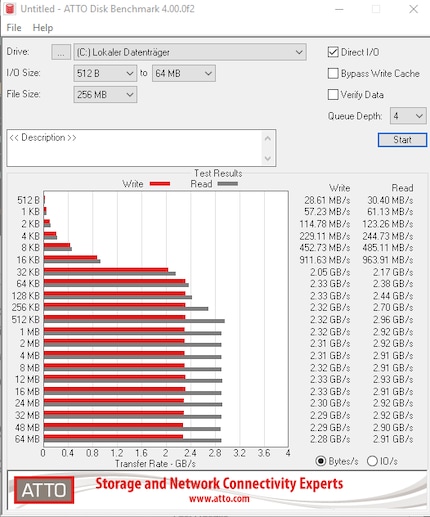Open the Help menu
430x517 pixels.
(x=43, y=28)
